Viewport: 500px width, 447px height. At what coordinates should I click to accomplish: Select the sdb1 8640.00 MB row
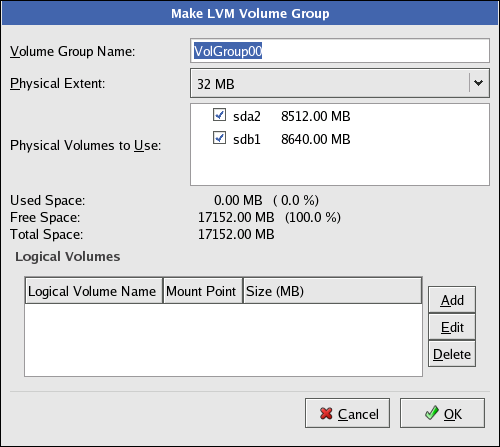(x=340, y=139)
